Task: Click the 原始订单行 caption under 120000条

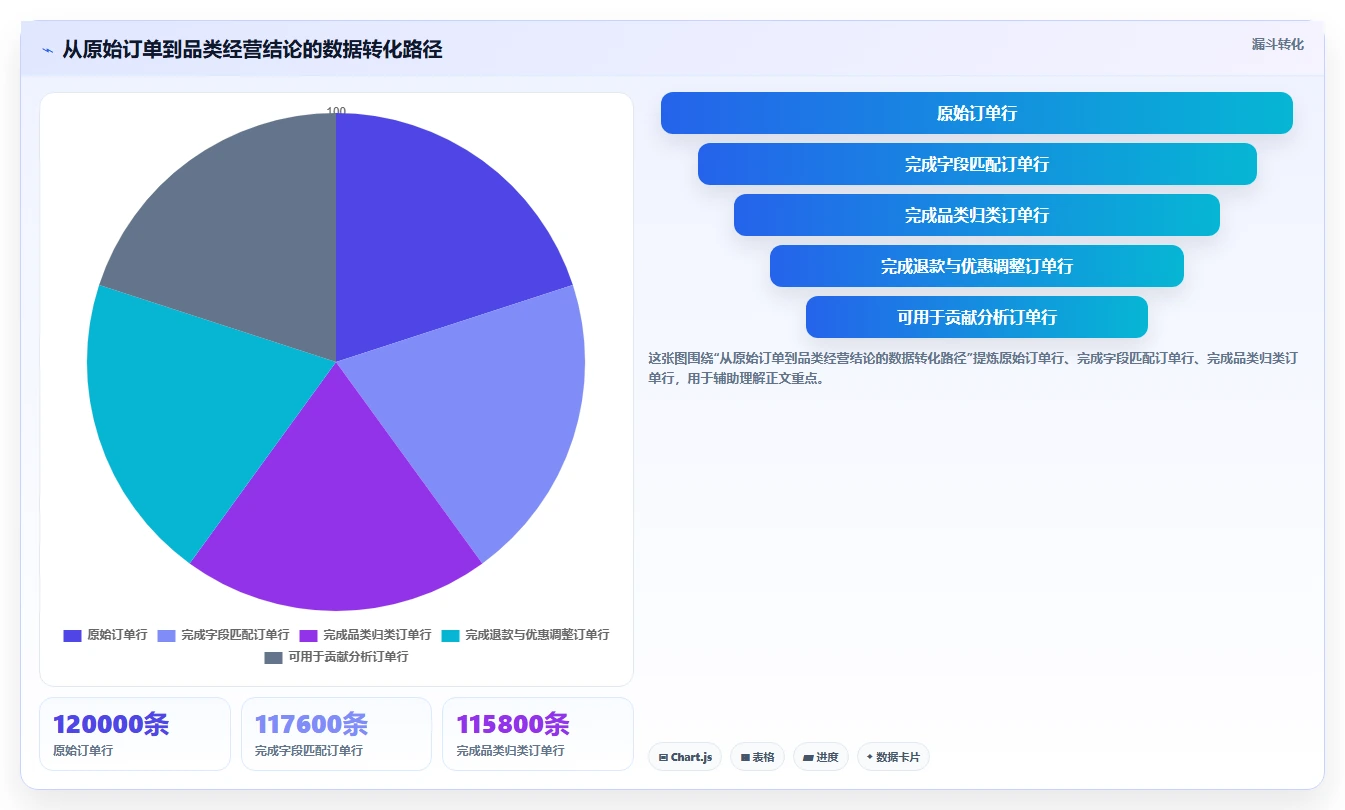Action: (83, 751)
